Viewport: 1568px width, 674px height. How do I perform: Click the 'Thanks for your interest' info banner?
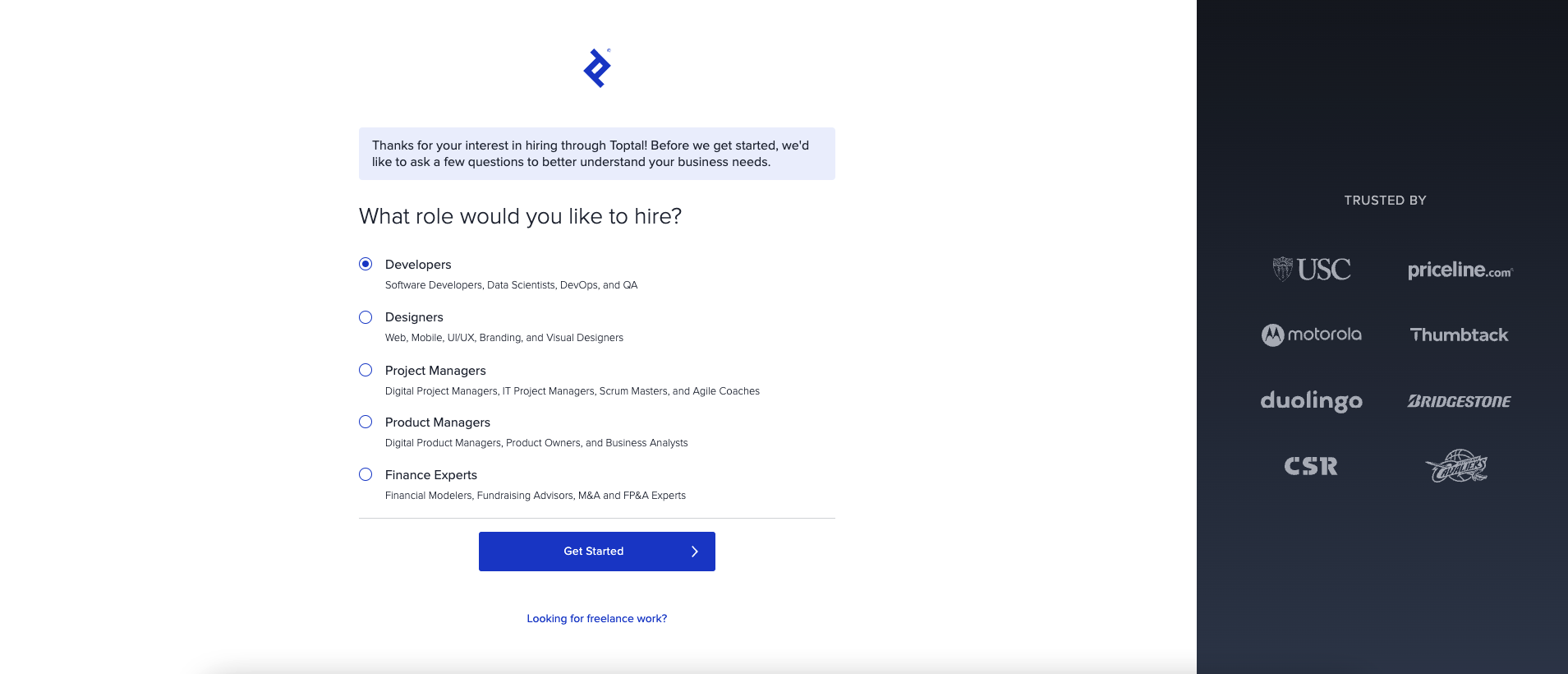pyautogui.click(x=597, y=154)
